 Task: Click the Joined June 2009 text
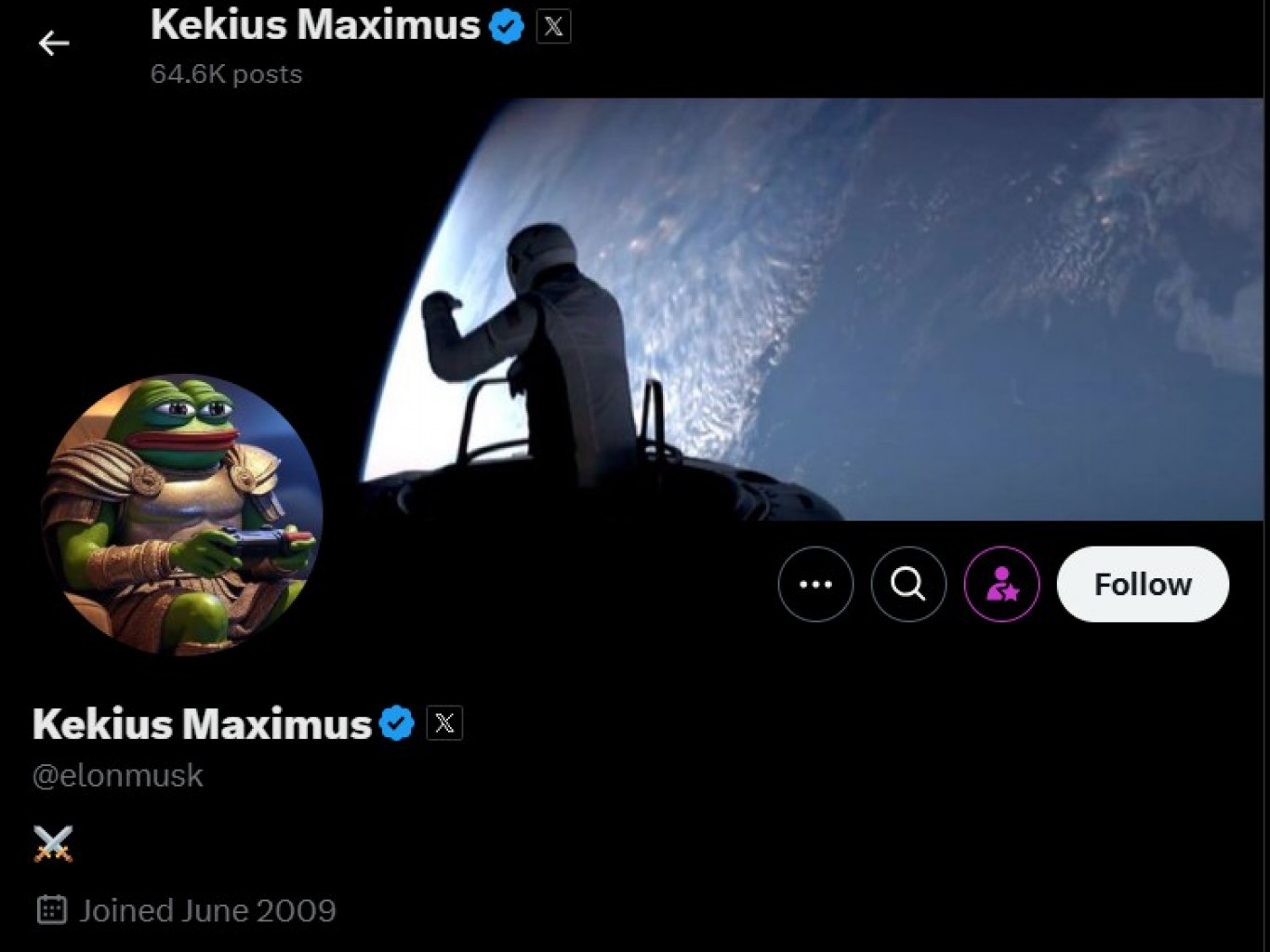tap(207, 910)
